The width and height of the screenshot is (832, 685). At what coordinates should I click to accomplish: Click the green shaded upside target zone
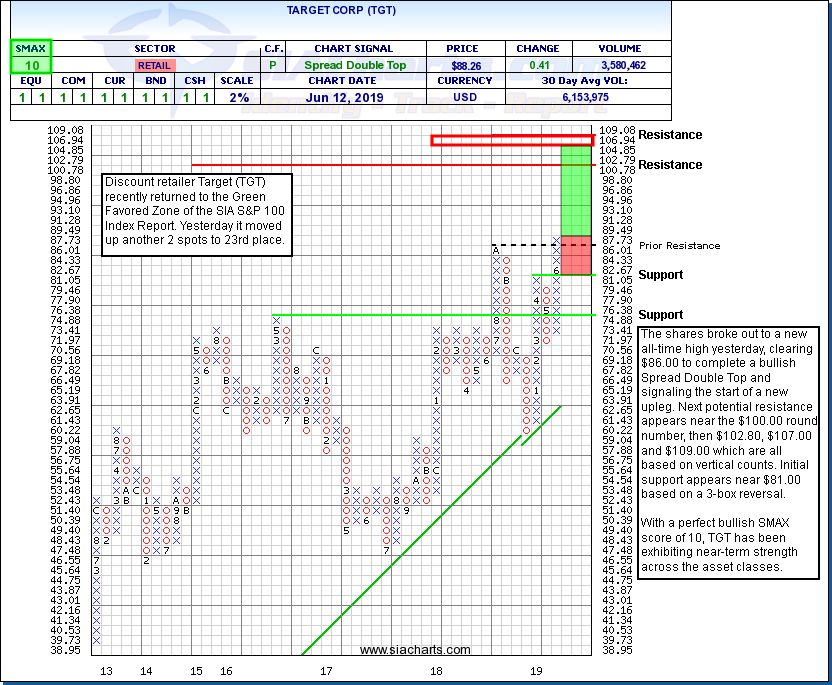(576, 190)
